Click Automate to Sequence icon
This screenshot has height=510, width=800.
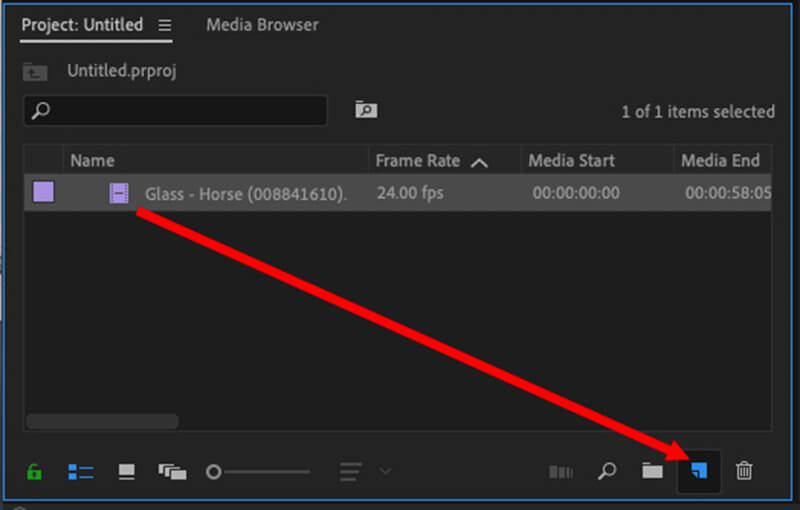click(x=561, y=472)
